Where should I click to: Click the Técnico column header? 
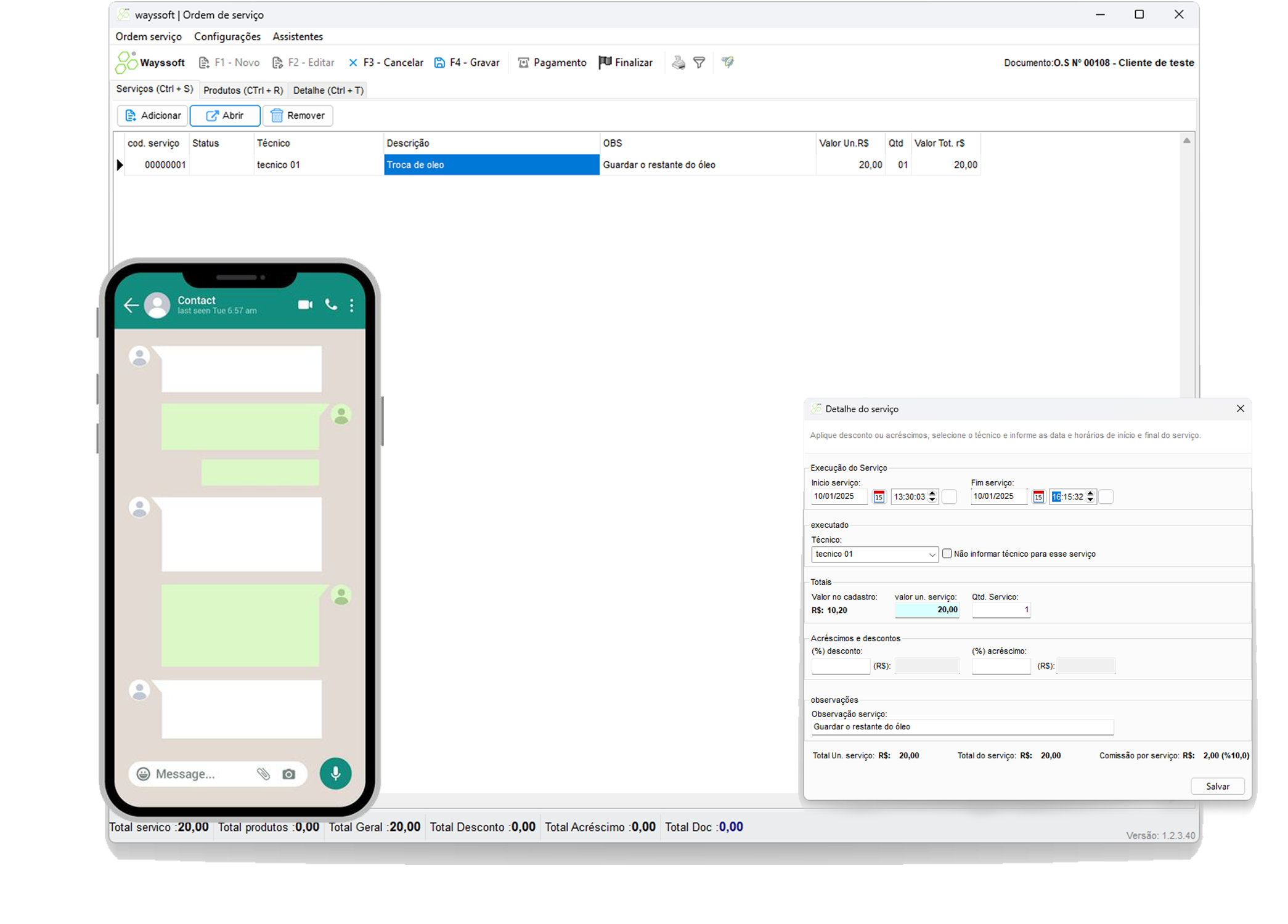point(318,144)
